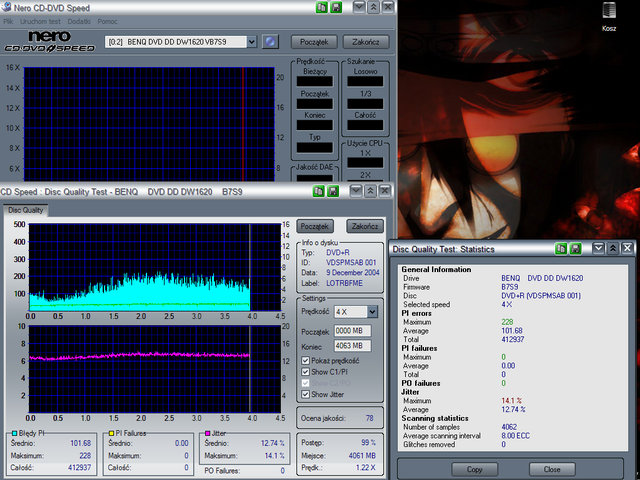The width and height of the screenshot is (640, 480).
Task: Open the Dodatki menu
Action: 79,22
